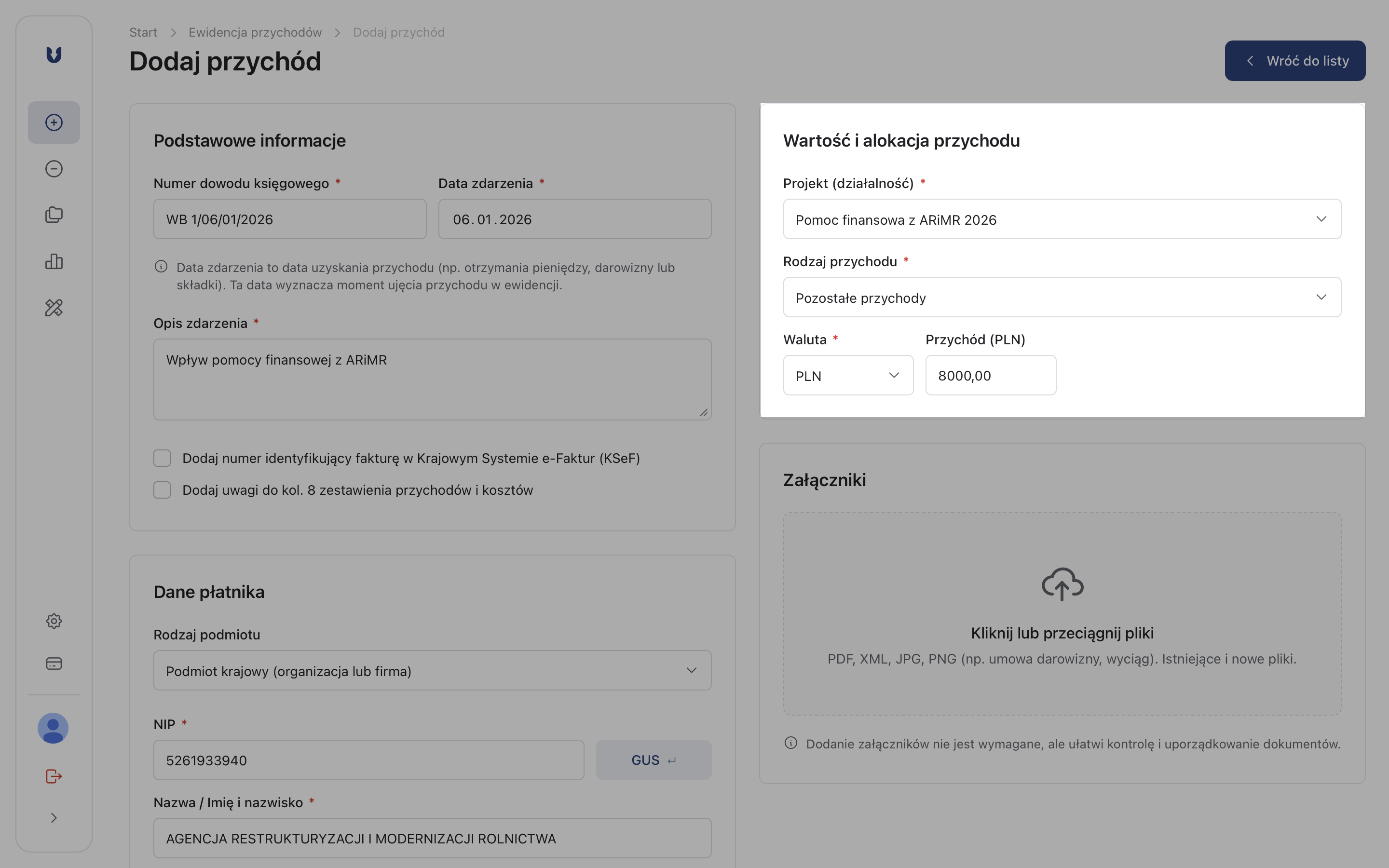
Task: Open the user avatar profile
Action: tap(53, 728)
